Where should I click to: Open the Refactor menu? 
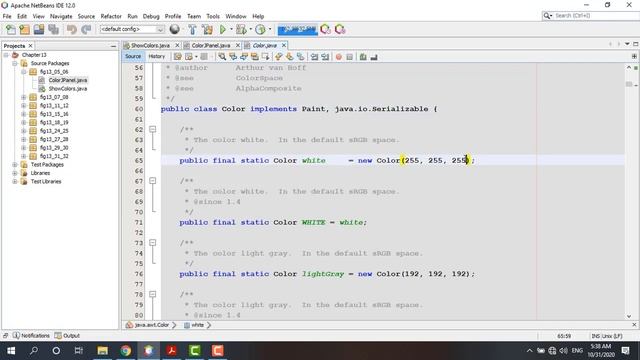click(111, 16)
